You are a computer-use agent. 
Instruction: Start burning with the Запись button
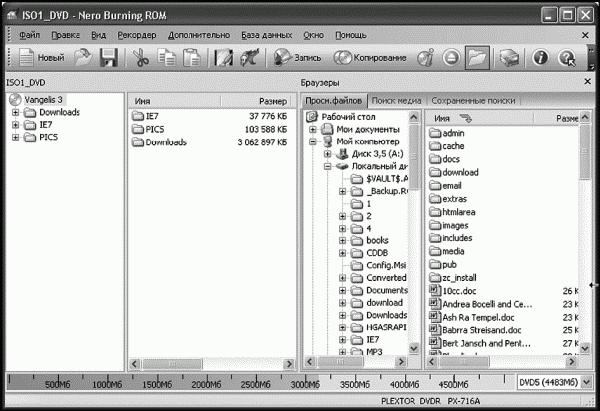(297, 58)
